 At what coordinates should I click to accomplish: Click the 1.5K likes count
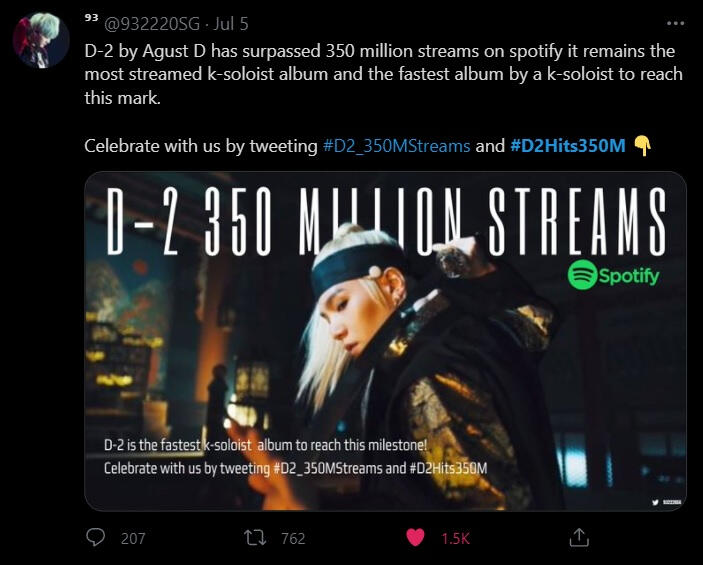[x=455, y=538]
